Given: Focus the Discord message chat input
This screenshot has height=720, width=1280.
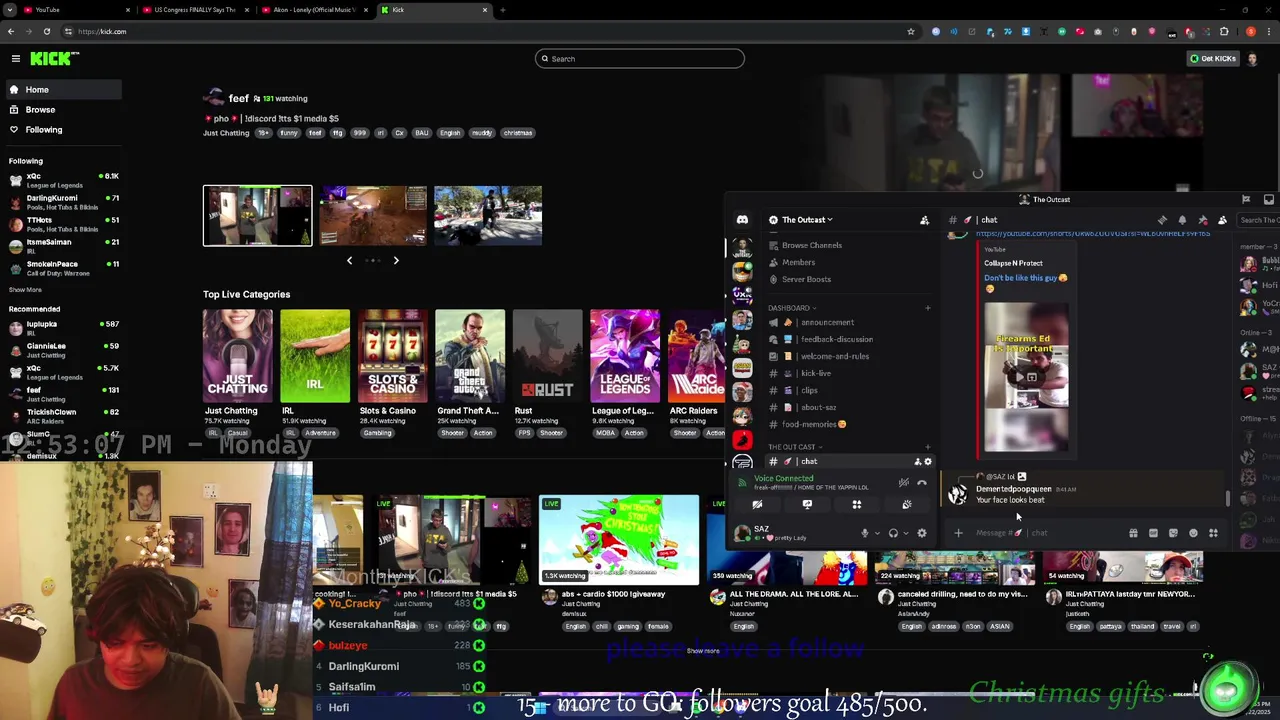Looking at the screenshot, I should point(1045,534).
